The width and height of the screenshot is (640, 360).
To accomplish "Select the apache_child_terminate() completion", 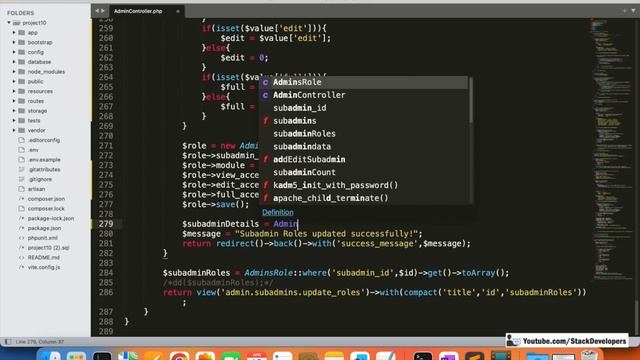I will coord(364,198).
